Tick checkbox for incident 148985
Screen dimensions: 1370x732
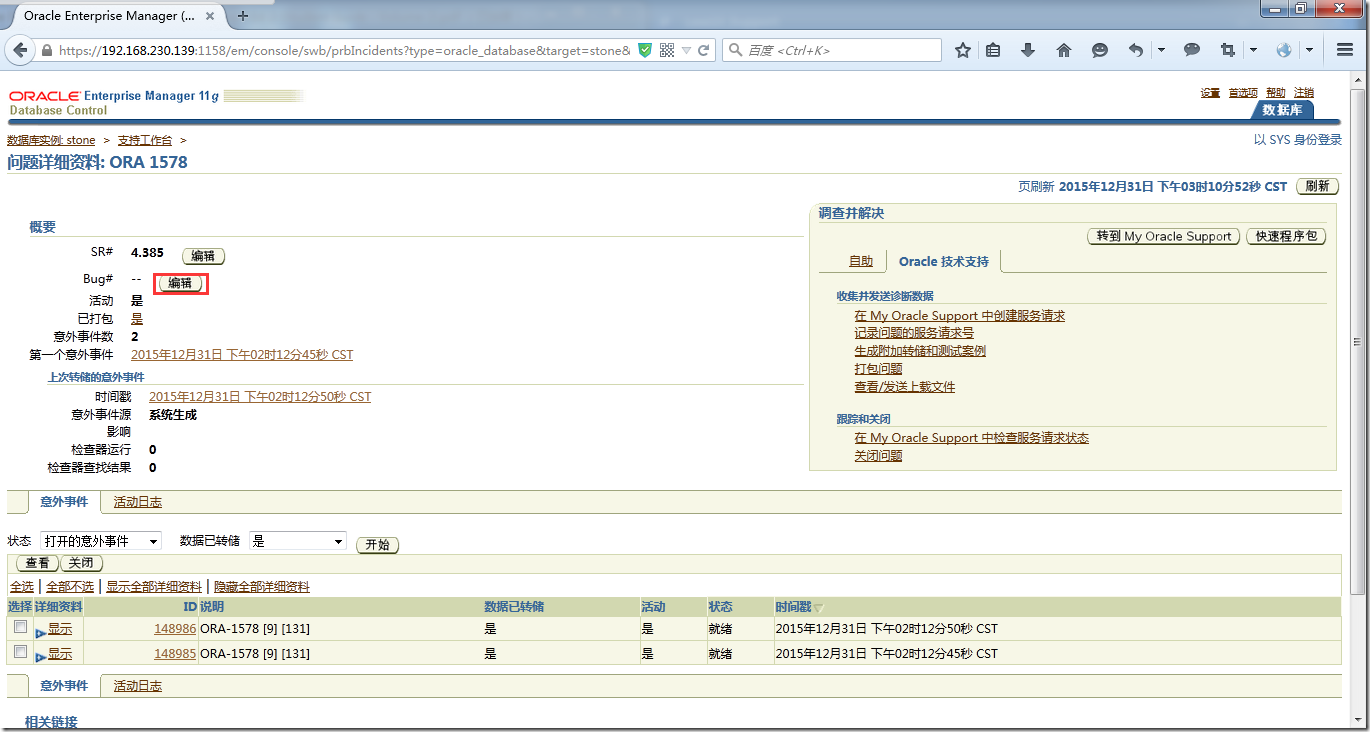[20, 651]
